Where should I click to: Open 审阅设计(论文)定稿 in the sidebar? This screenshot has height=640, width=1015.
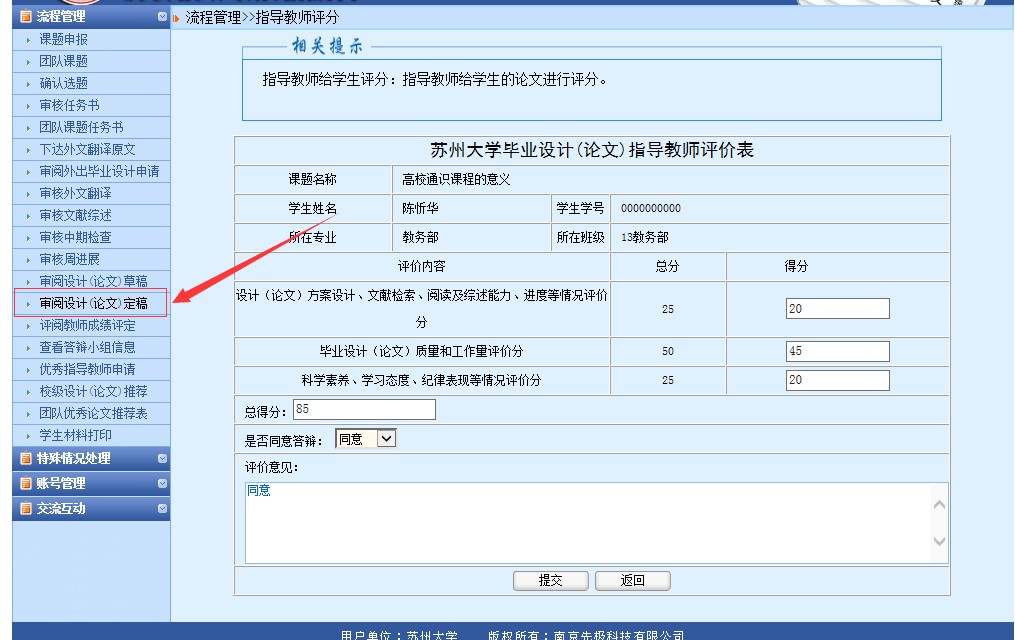[x=93, y=303]
